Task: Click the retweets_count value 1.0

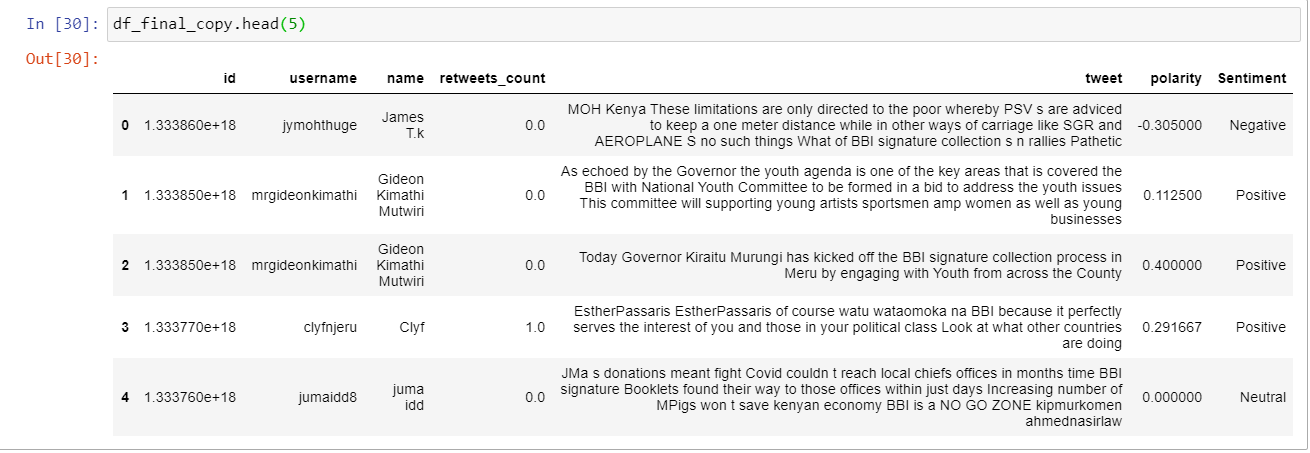Action: (x=535, y=327)
